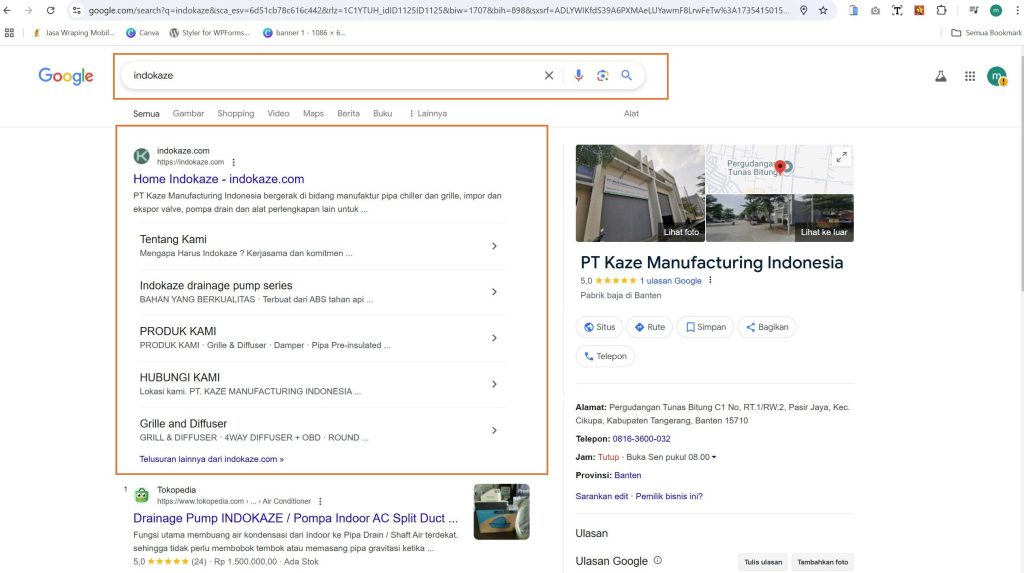Clear the search box with X icon
Image resolution: width=1024 pixels, height=573 pixels.
click(548, 75)
